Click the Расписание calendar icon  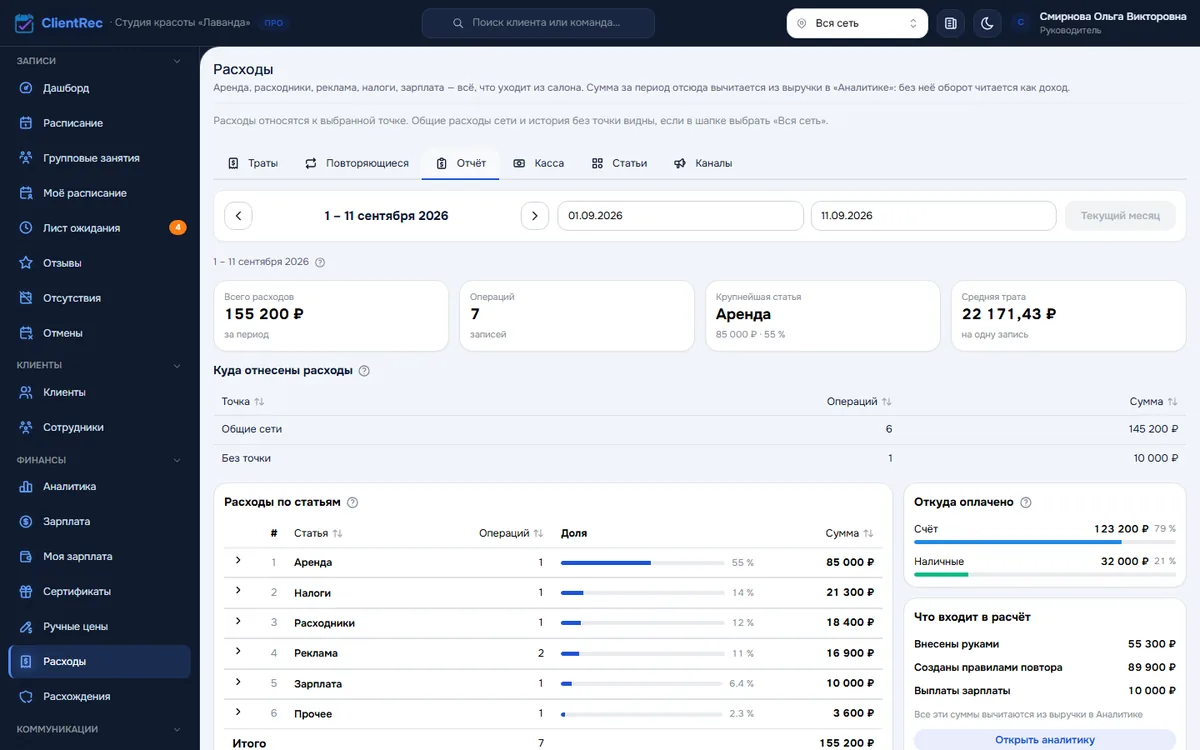click(x=26, y=123)
